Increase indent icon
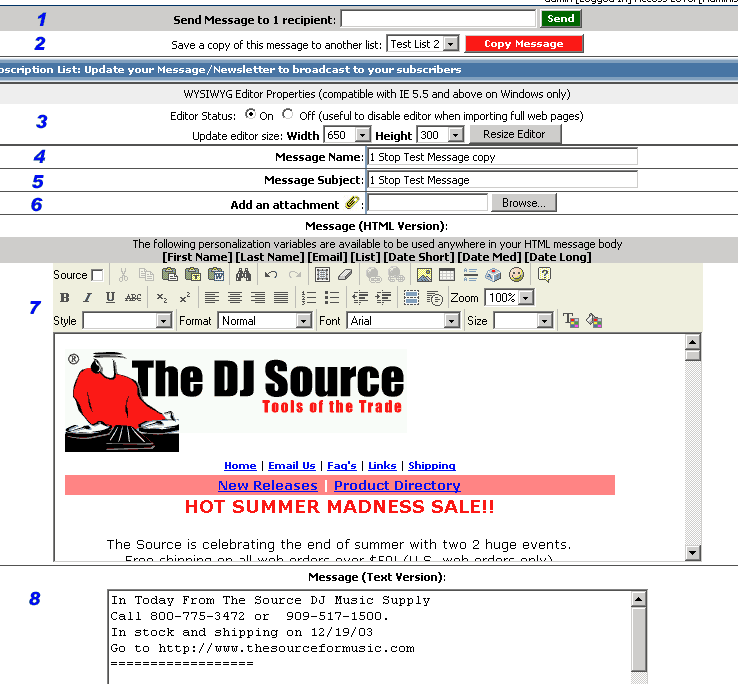The width and height of the screenshot is (738, 684). click(x=383, y=298)
